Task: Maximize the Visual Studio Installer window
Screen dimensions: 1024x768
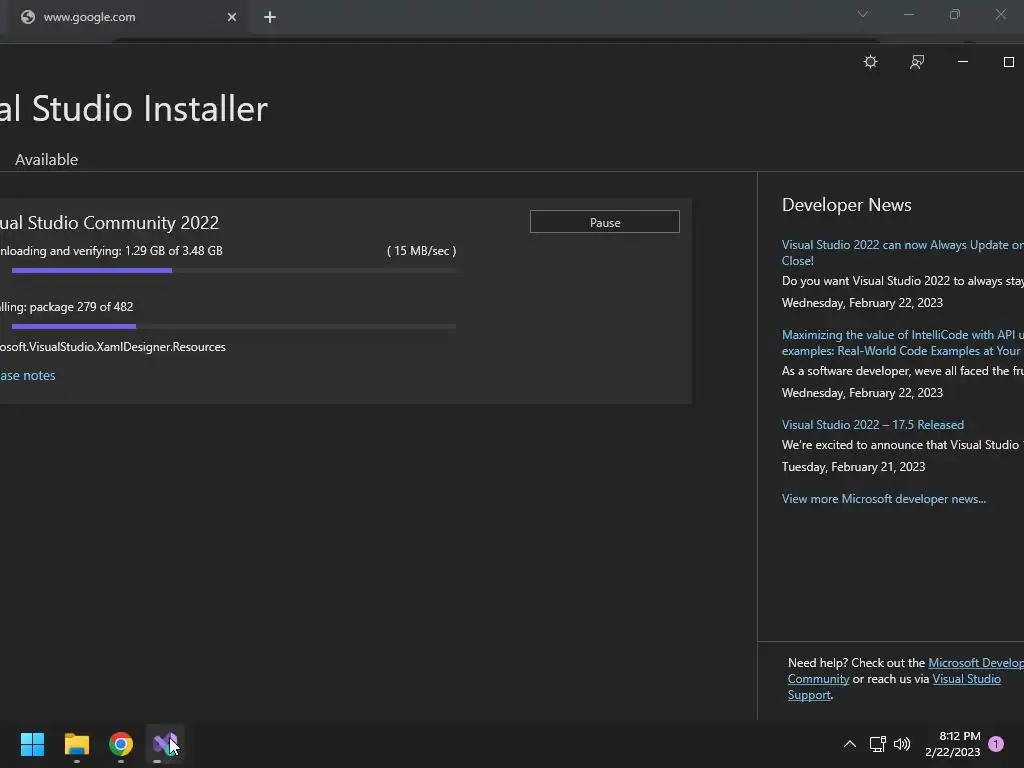Action: [x=1008, y=62]
